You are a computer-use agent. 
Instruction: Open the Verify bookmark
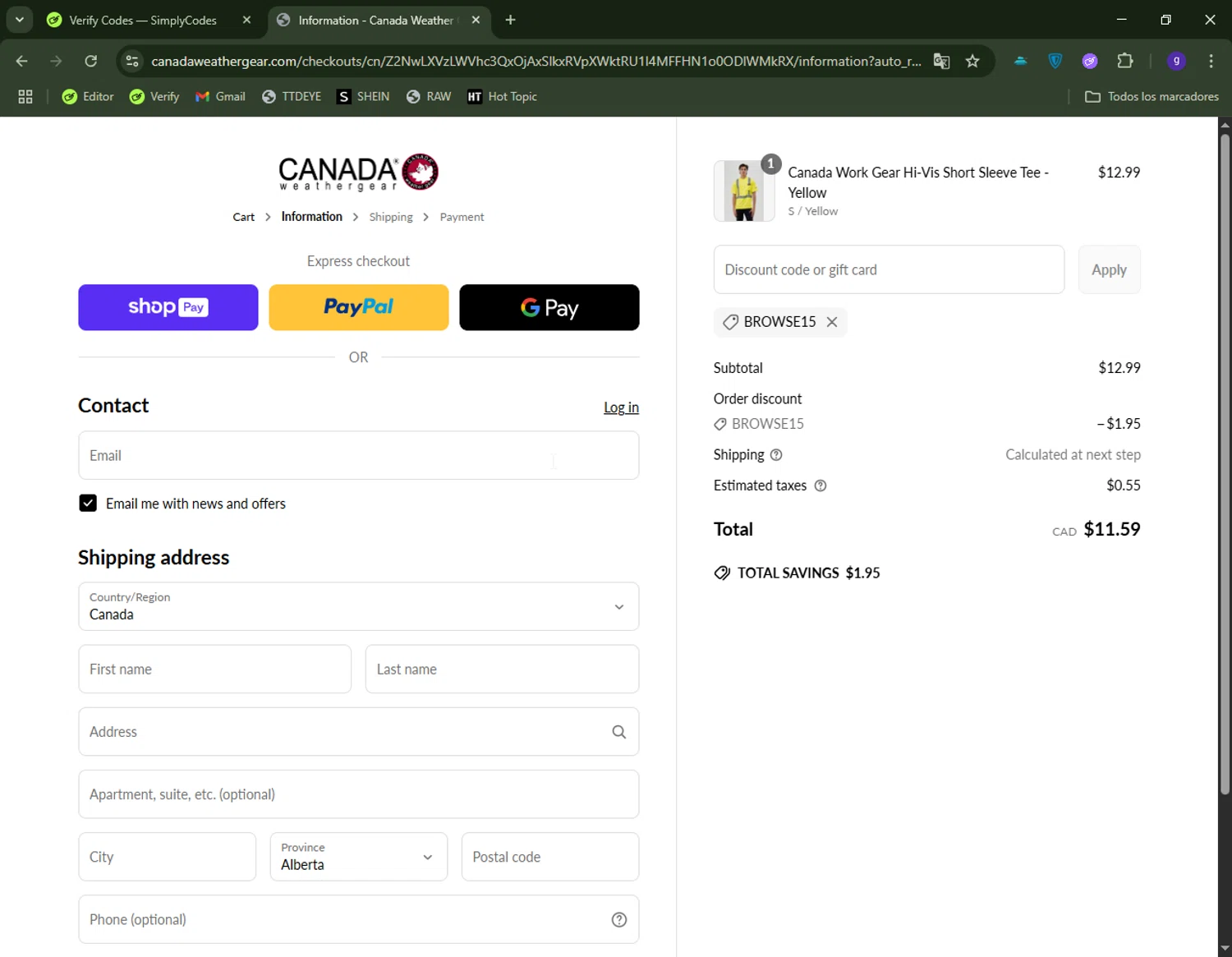[154, 96]
